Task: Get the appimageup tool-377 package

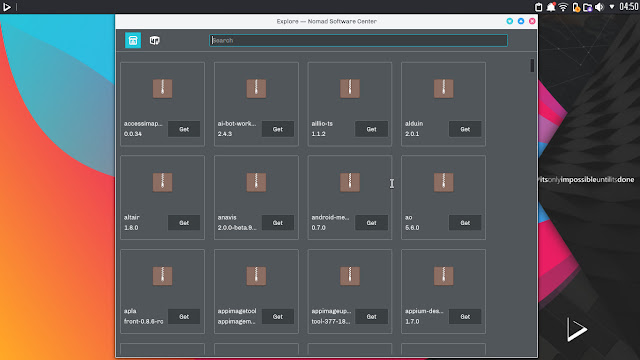Action: (371, 316)
